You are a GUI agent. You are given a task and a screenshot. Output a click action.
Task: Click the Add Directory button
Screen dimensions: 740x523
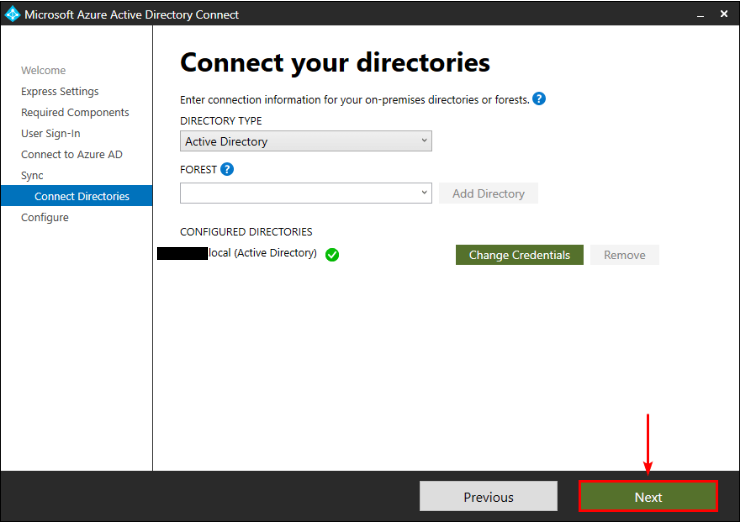coord(488,194)
